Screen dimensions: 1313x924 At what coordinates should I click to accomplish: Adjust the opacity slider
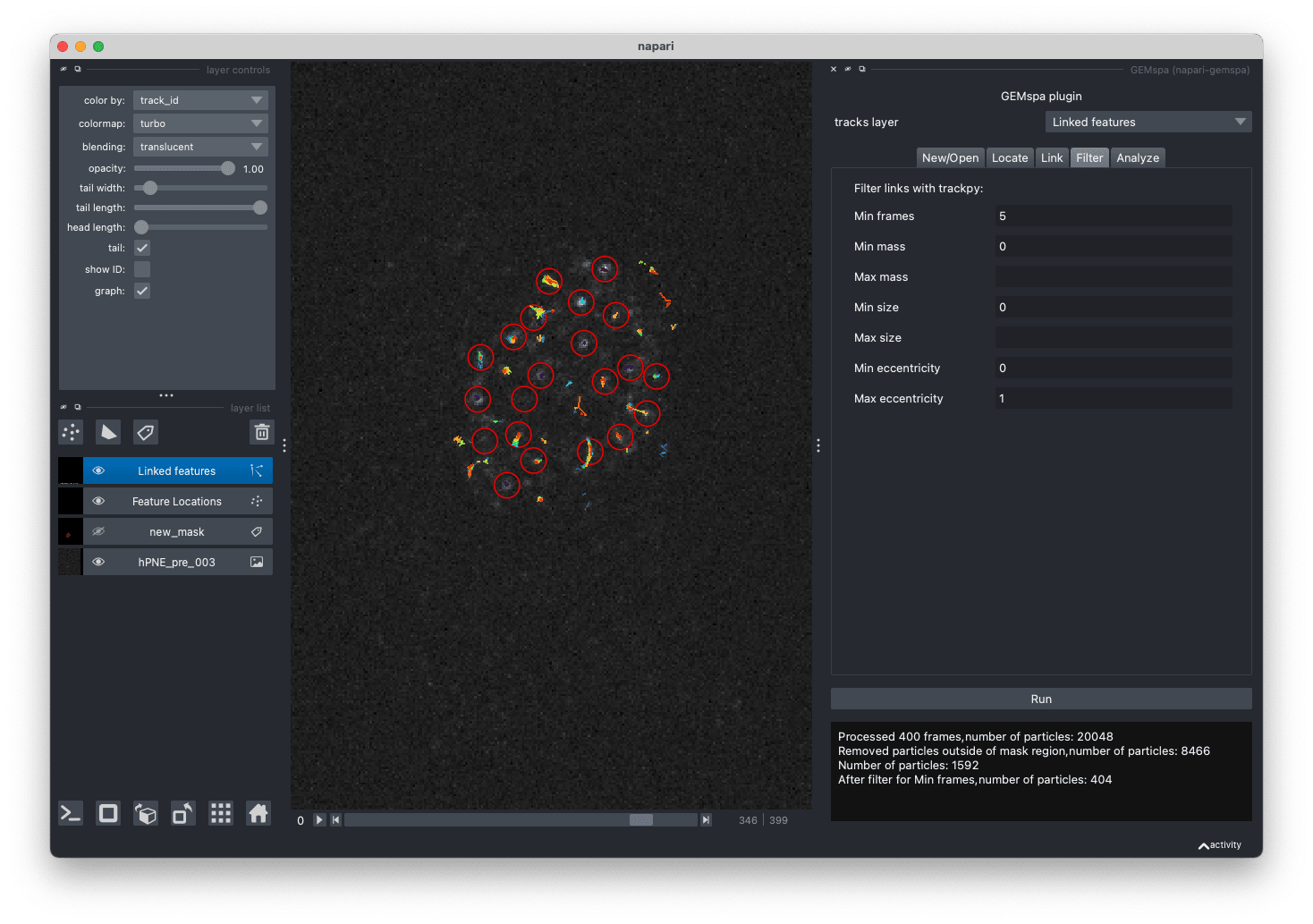184,168
